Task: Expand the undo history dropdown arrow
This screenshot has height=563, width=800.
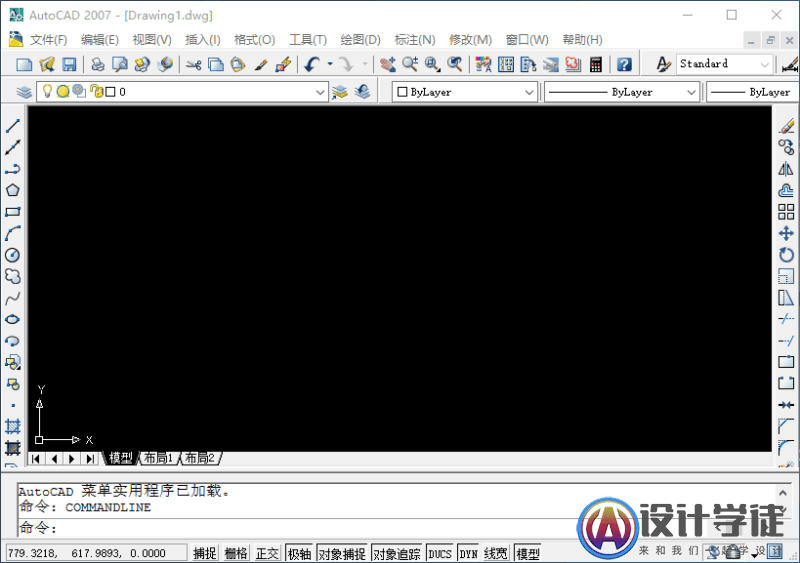Action: [330, 64]
